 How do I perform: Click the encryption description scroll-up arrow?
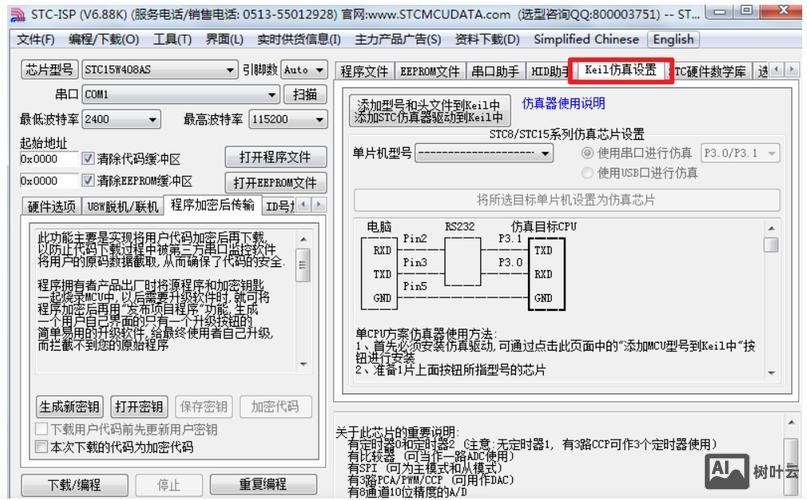coord(303,239)
